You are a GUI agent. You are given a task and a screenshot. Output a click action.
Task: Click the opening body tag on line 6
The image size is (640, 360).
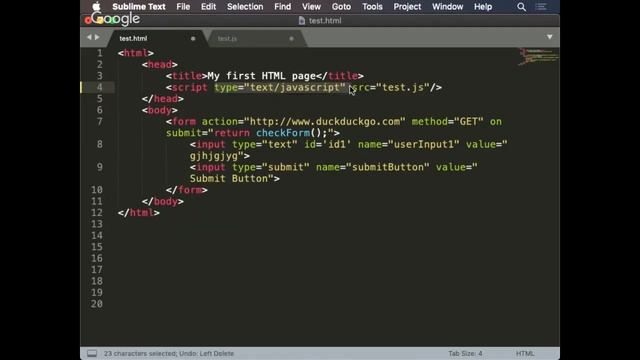click(160, 110)
